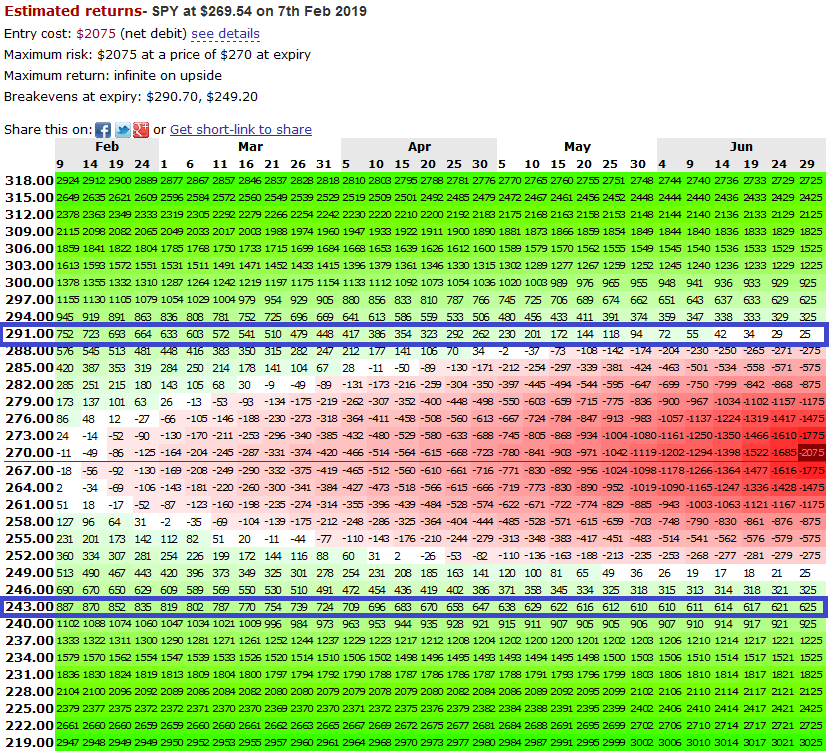Screen dimensions: 829x755
Task: Share on Facebook via its icon
Action: (103, 130)
